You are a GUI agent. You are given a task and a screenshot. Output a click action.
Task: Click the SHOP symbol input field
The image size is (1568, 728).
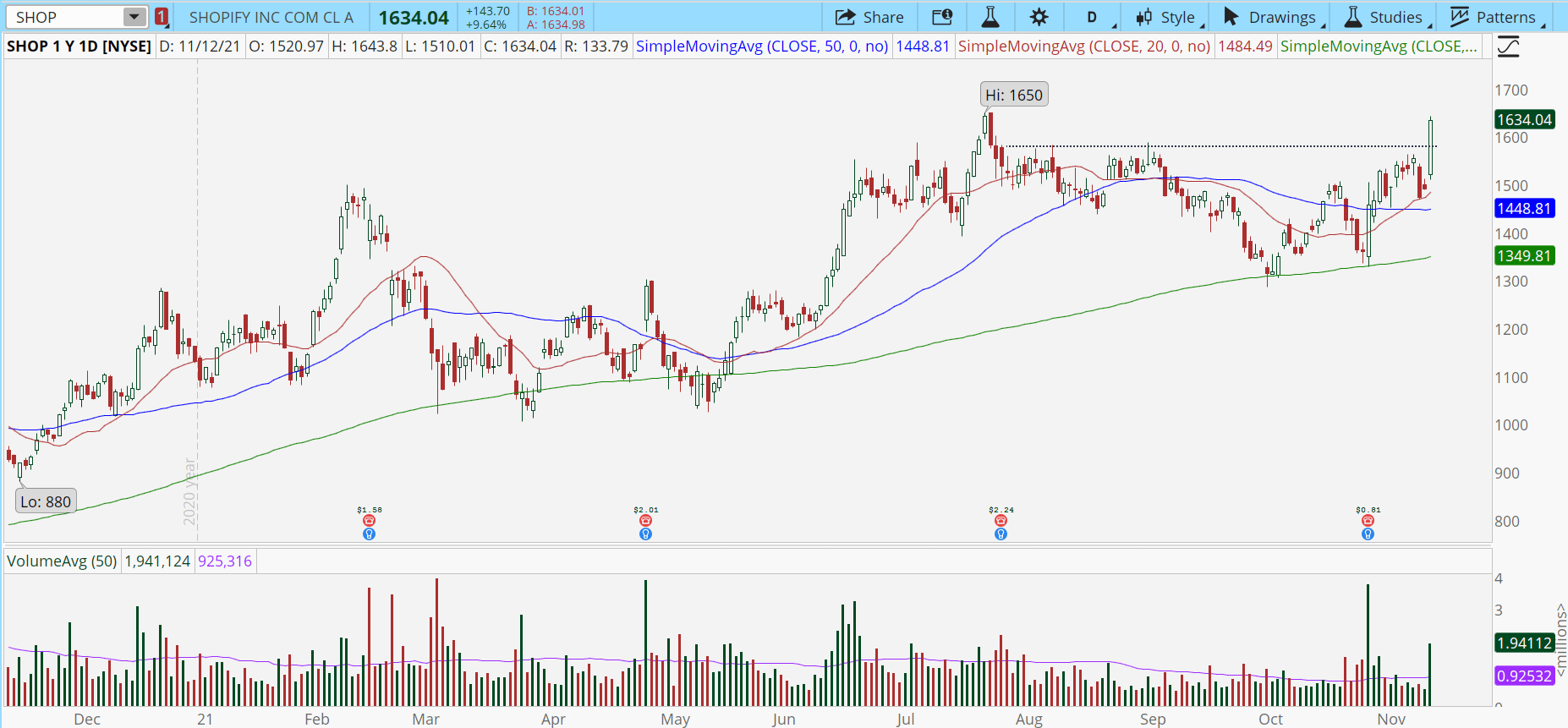64,17
